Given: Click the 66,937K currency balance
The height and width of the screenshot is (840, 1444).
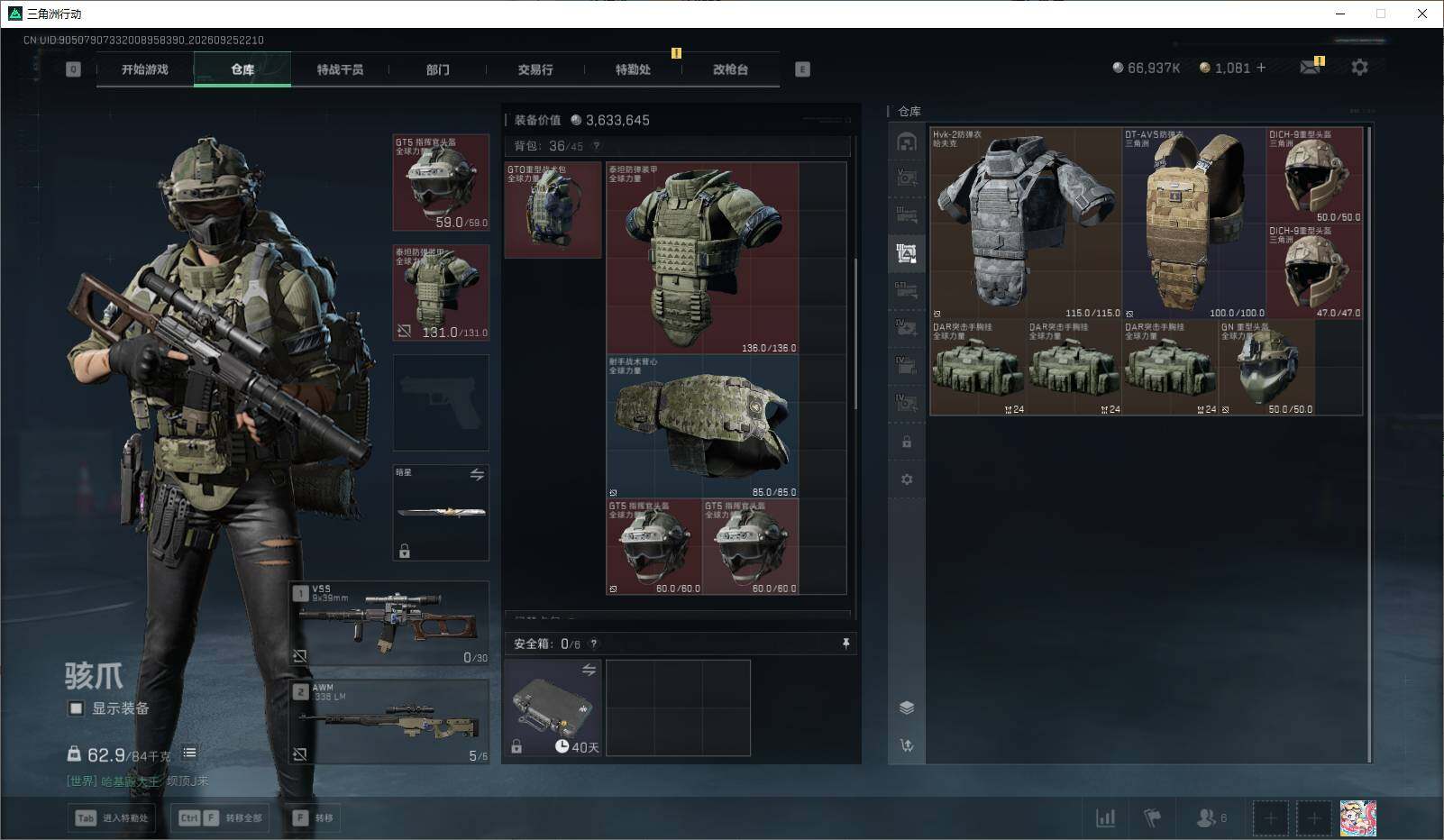Looking at the screenshot, I should click(x=1146, y=68).
